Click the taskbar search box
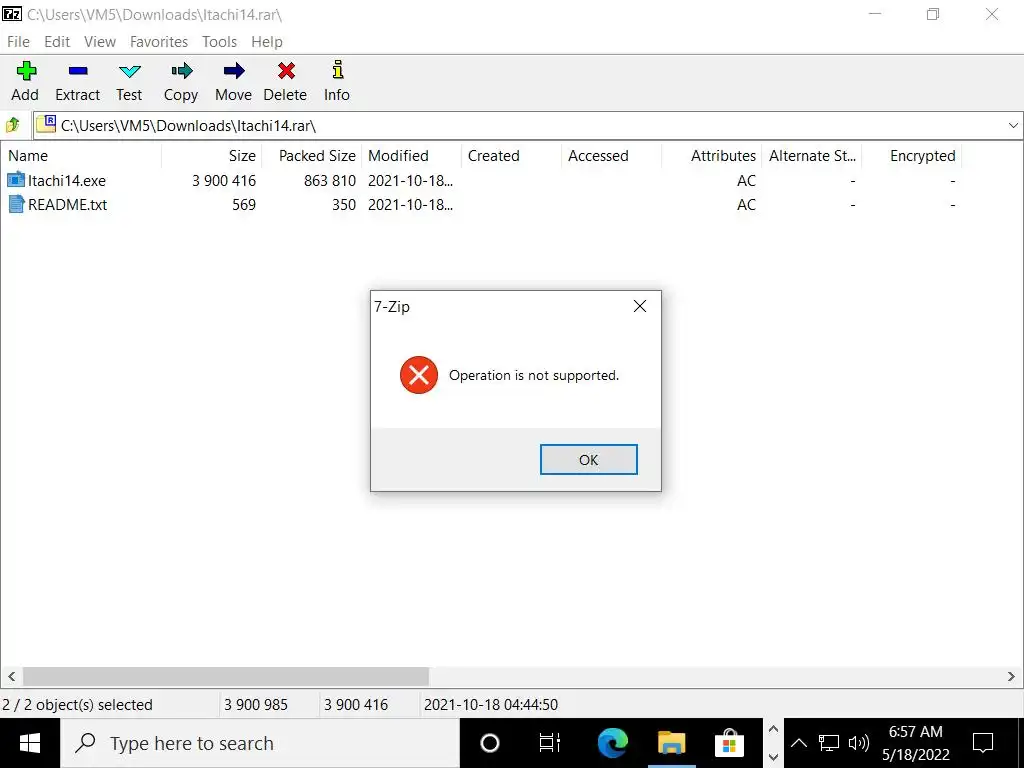 click(260, 743)
